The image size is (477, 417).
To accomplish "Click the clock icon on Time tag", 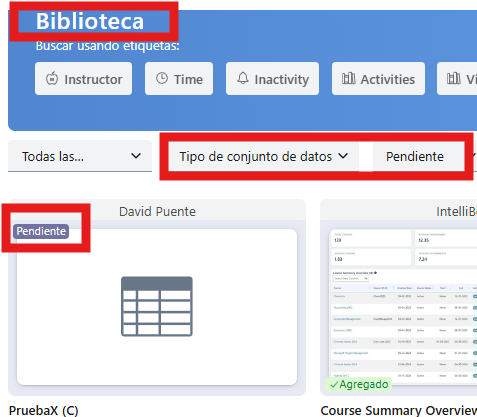I will [x=162, y=78].
